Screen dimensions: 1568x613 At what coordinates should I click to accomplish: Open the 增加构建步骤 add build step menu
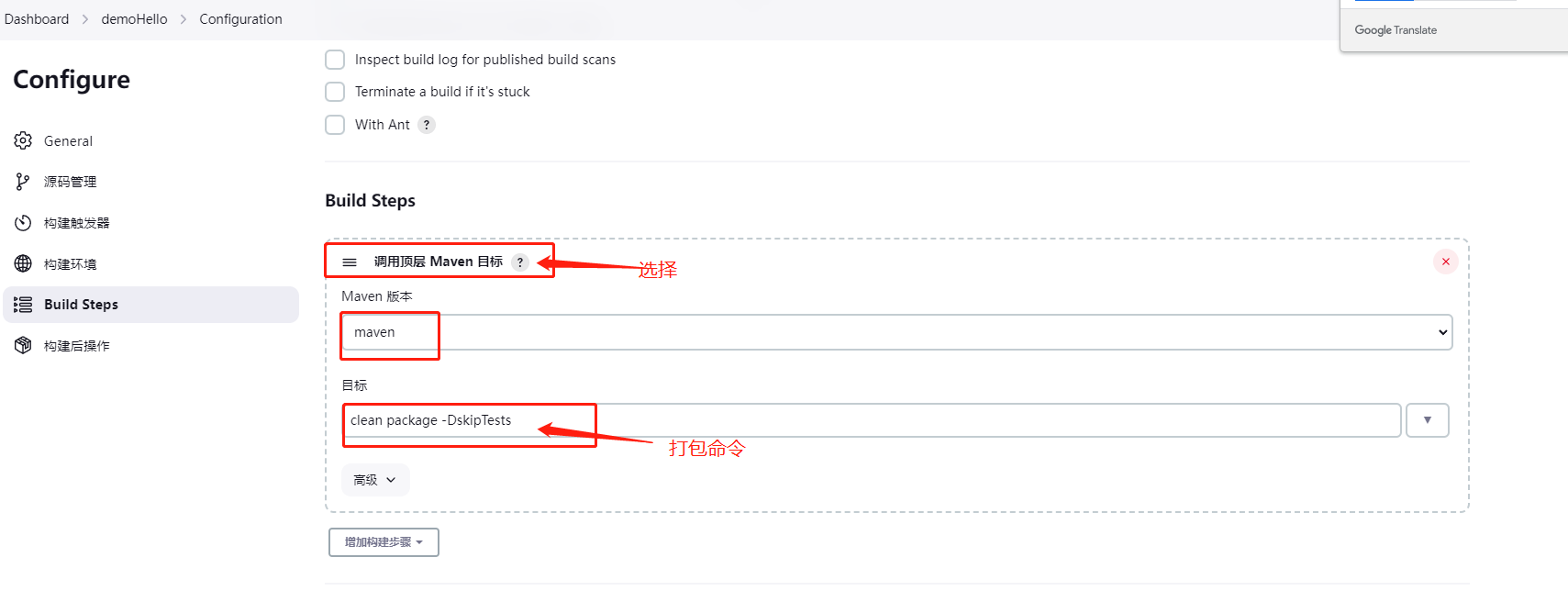384,542
